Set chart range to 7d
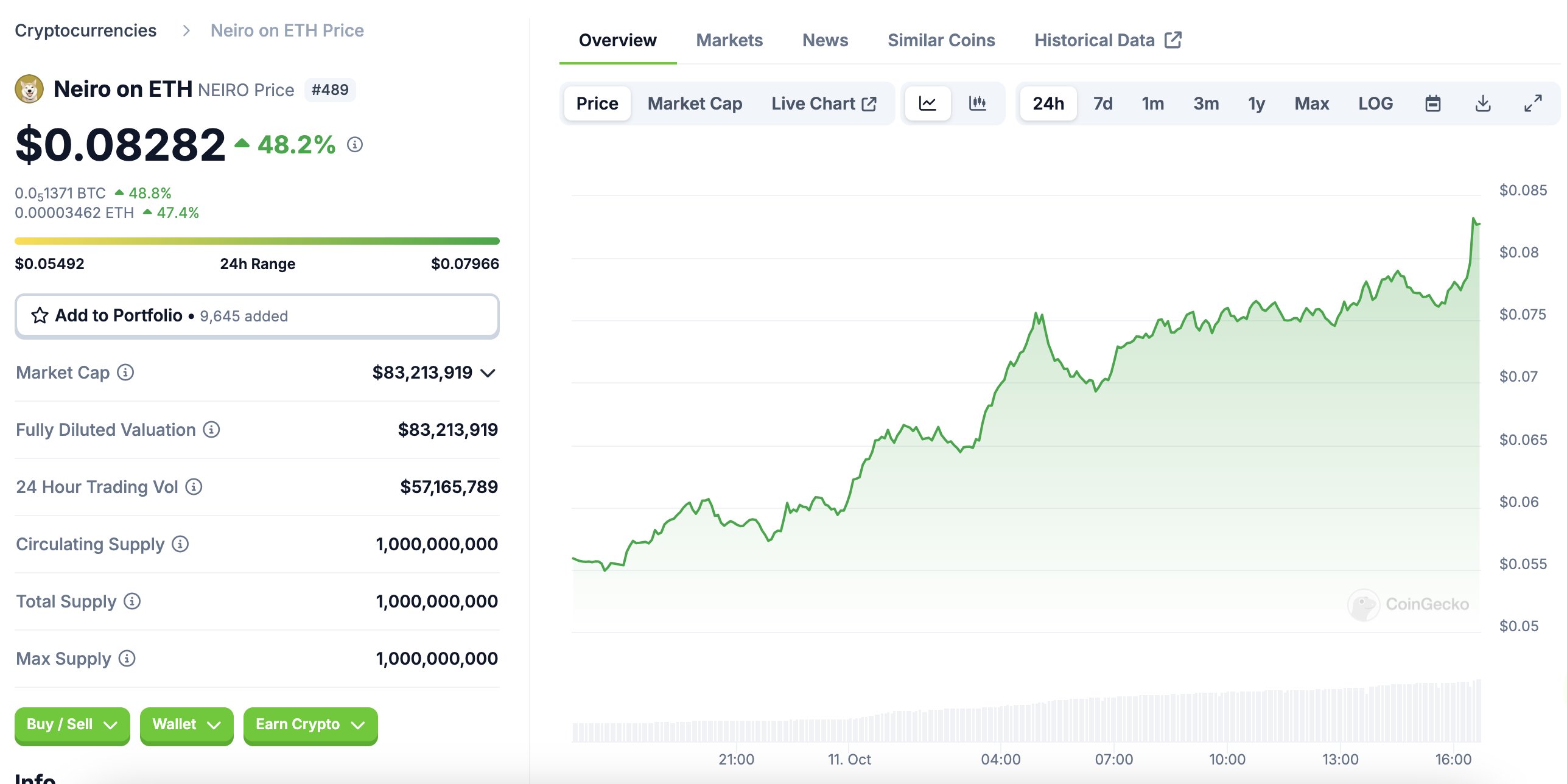Viewport: 1567px width, 784px height. coord(1103,103)
